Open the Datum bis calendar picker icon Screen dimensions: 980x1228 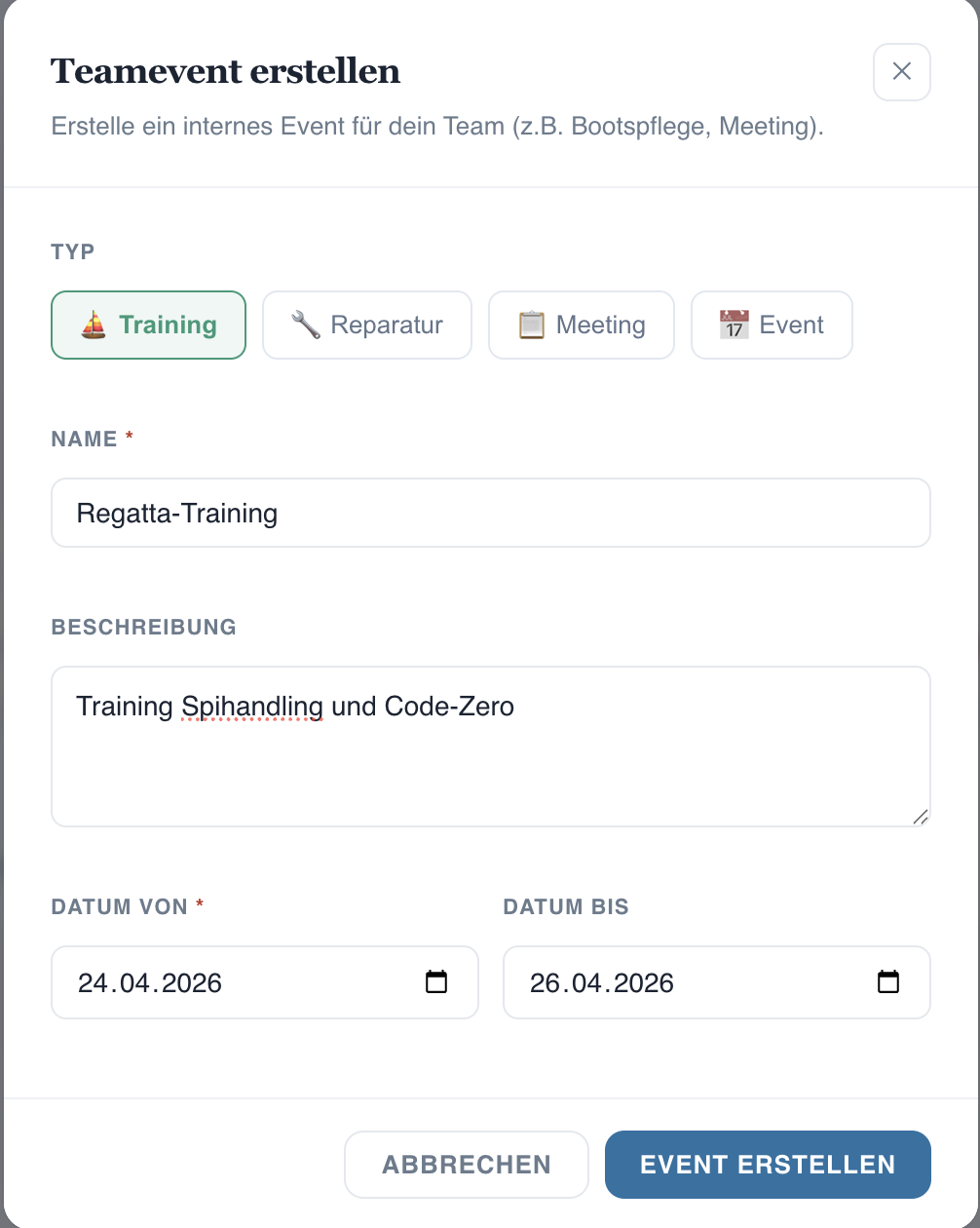[x=888, y=982]
